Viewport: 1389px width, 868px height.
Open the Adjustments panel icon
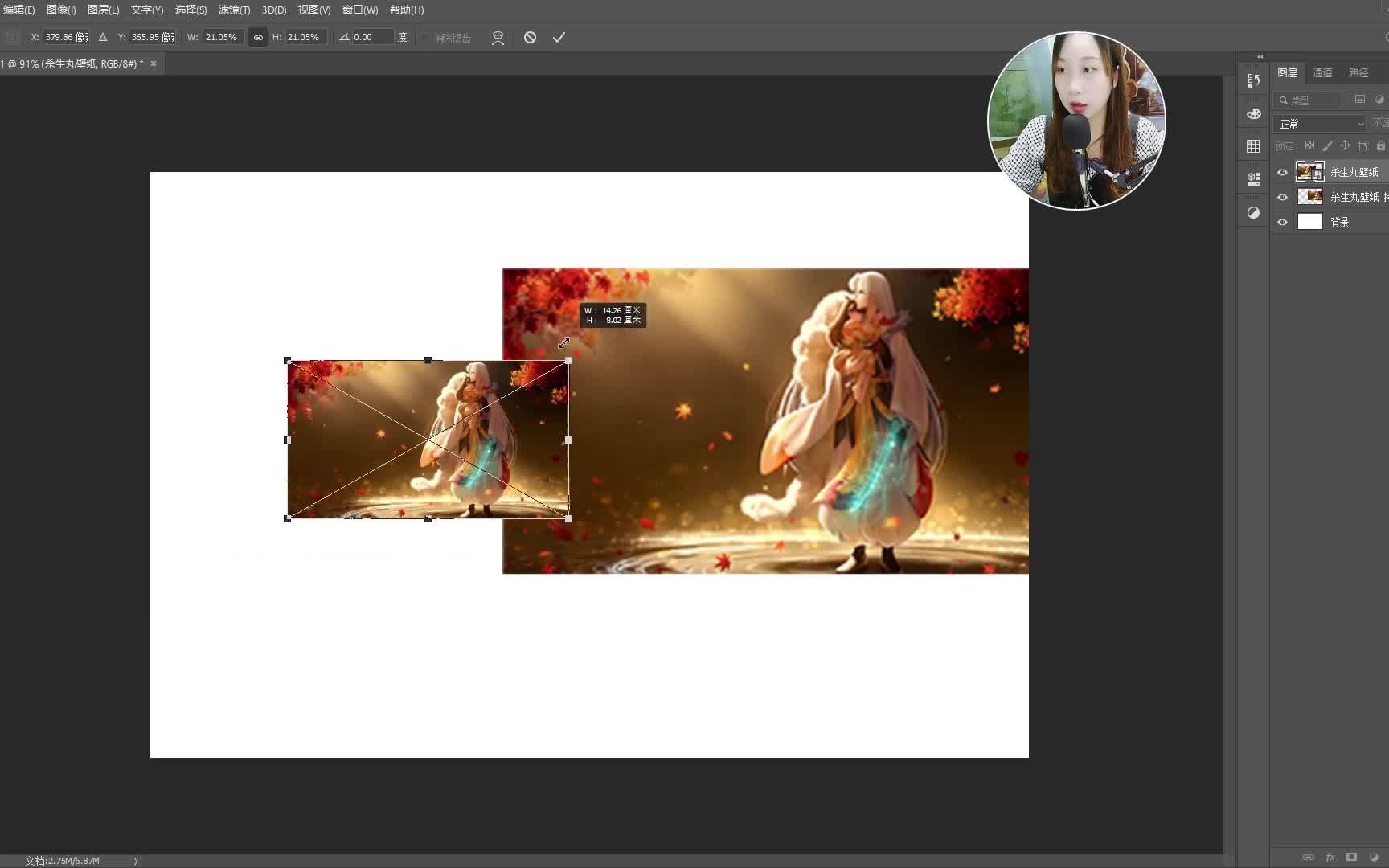[1253, 212]
